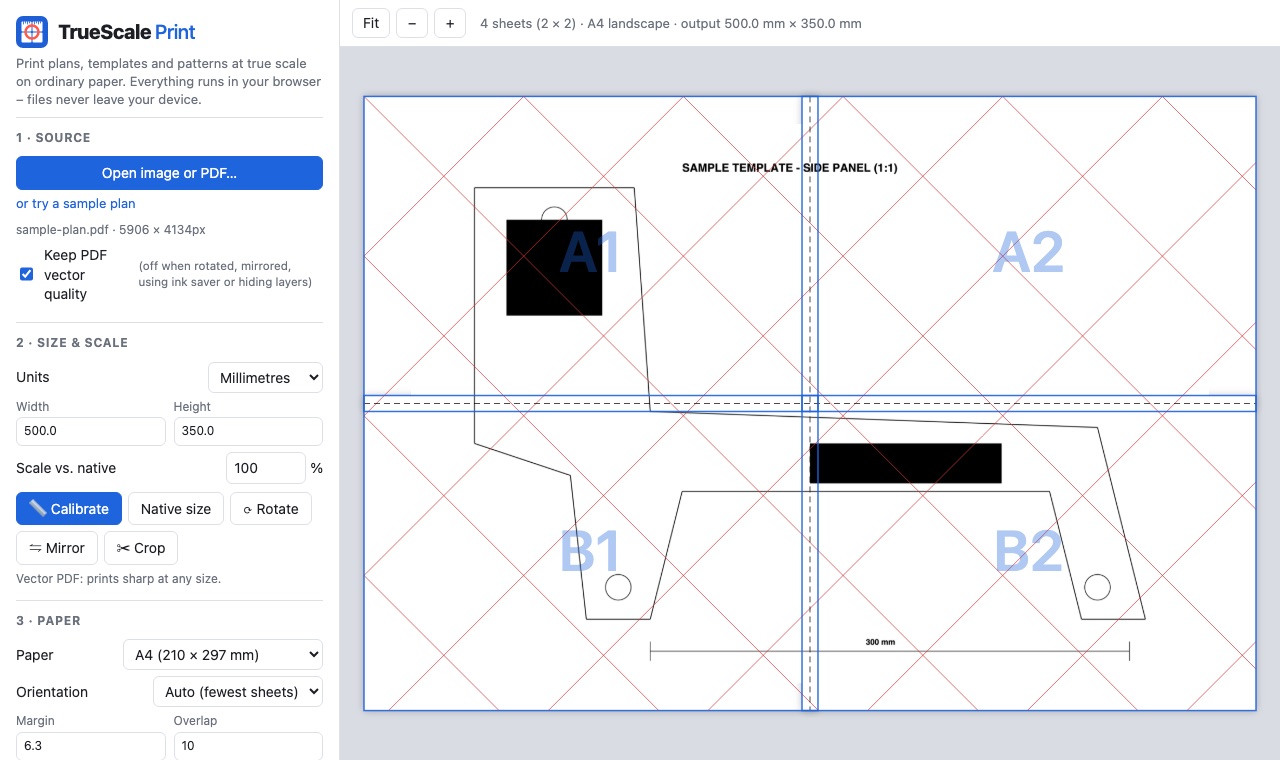The width and height of the screenshot is (1280, 760).
Task: Rotate the plan
Action: pyautogui.click(x=271, y=509)
